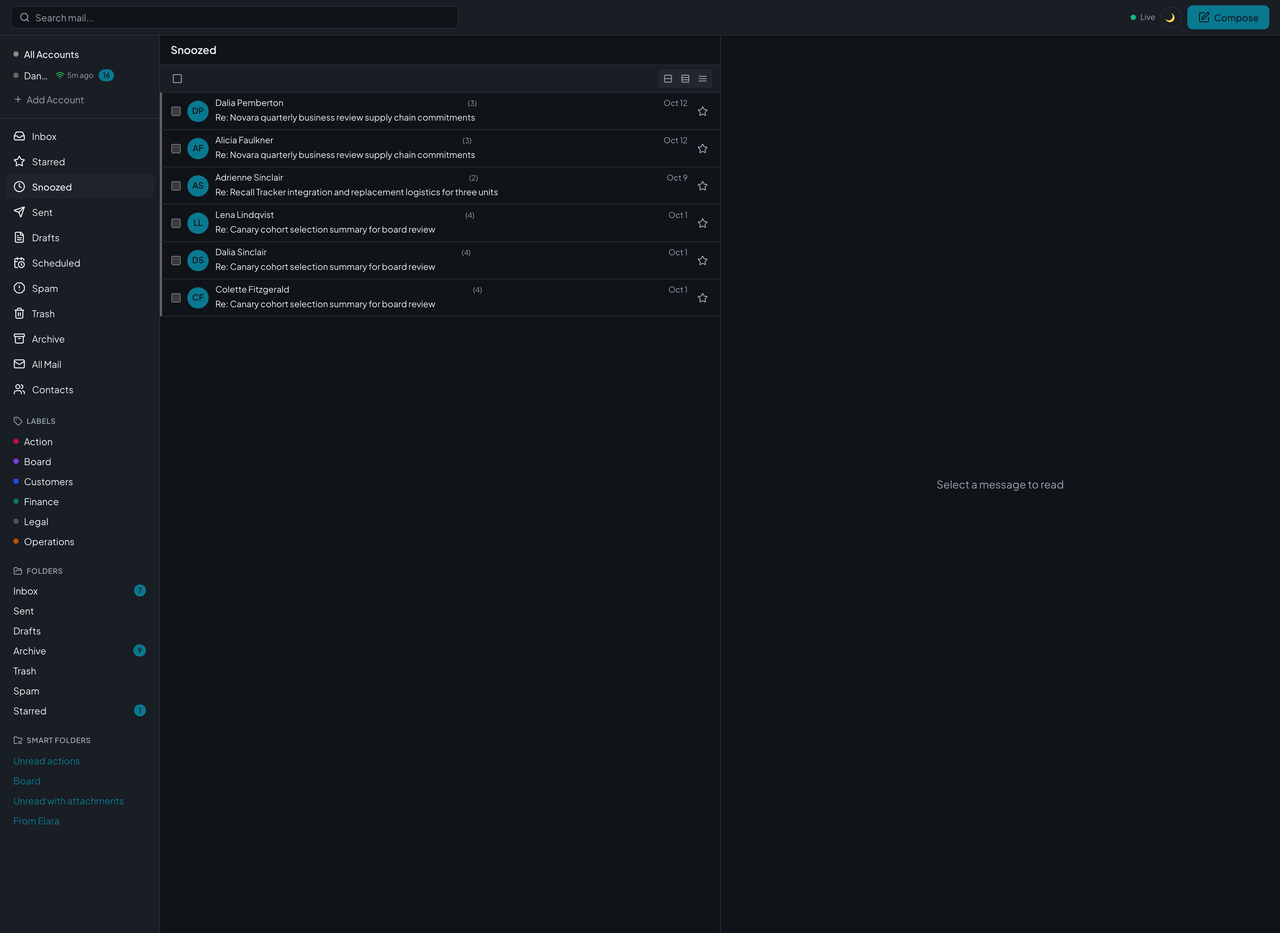
Task: Open the Drafts navigation item
Action: (80, 238)
